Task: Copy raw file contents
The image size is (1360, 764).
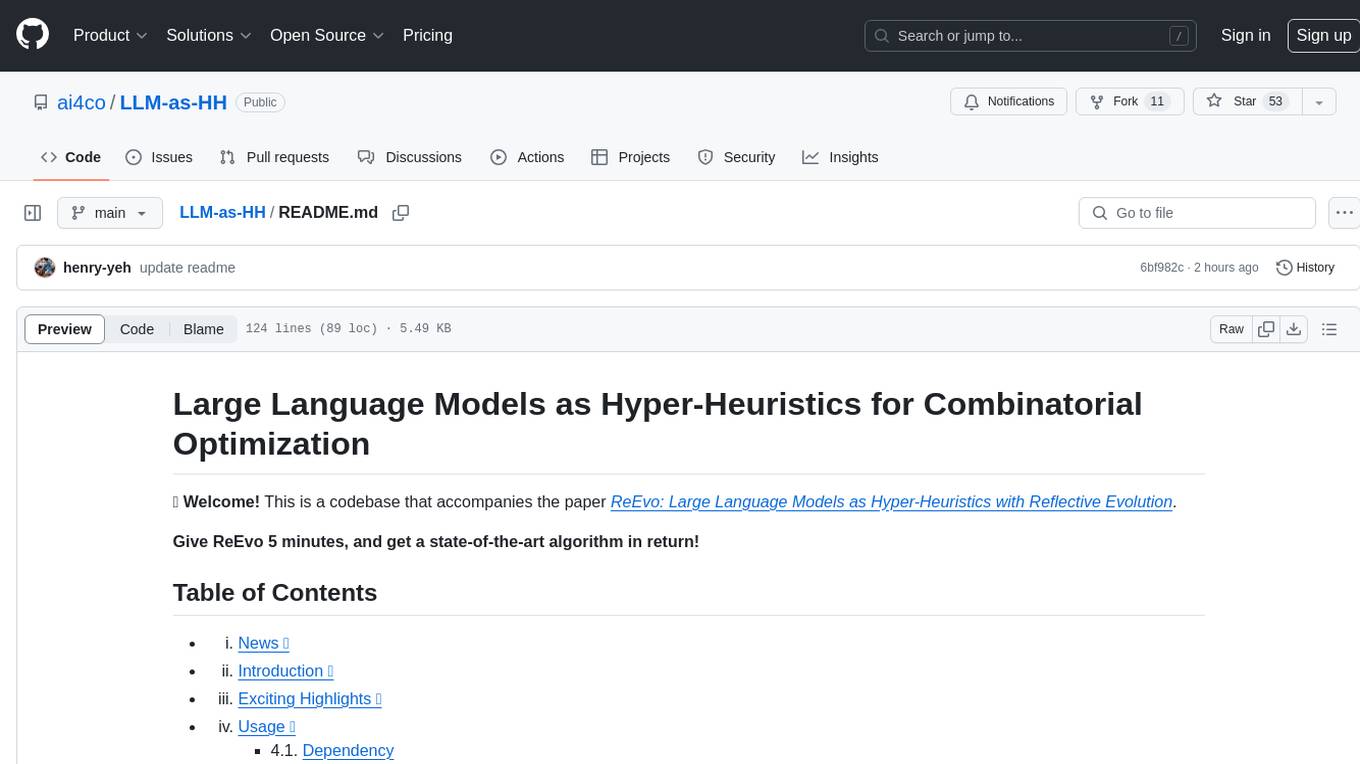Action: click(1267, 329)
